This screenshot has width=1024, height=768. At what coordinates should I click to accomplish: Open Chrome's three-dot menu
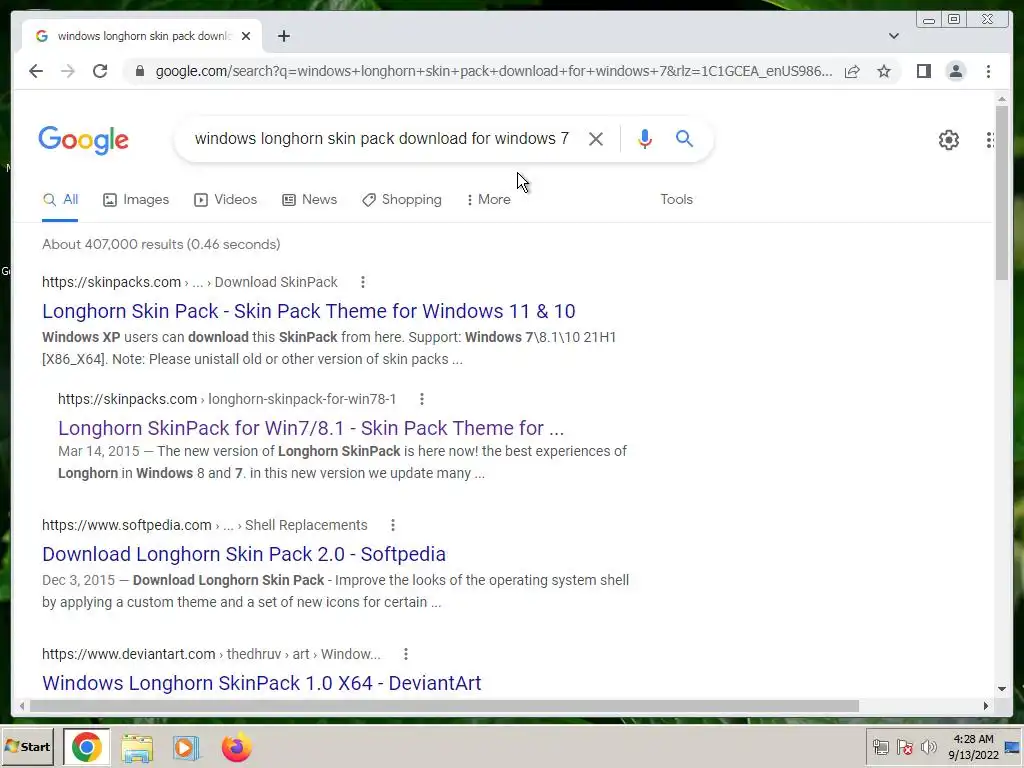click(988, 71)
